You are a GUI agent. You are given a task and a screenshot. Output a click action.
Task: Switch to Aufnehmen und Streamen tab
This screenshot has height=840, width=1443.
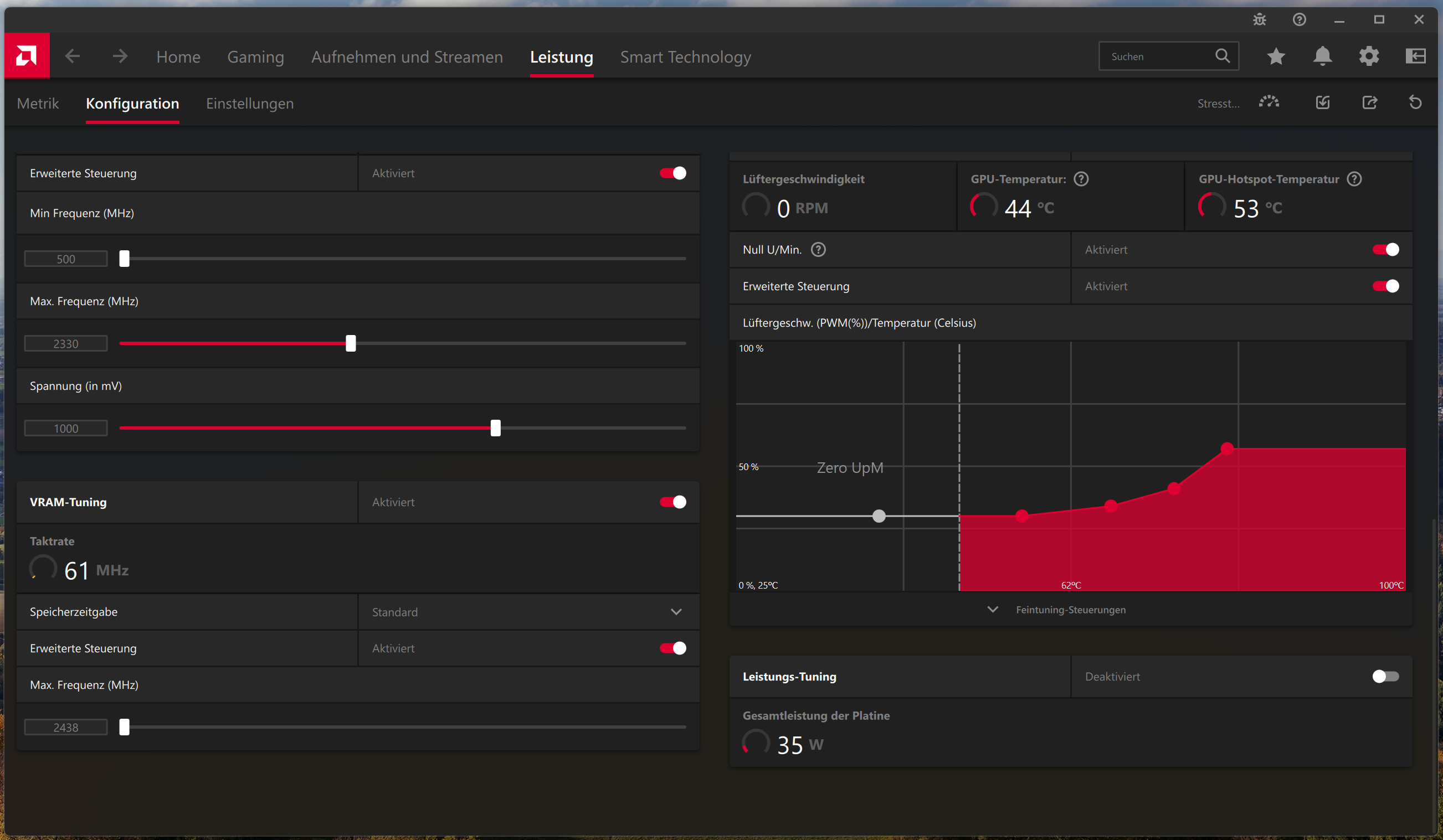coord(407,56)
